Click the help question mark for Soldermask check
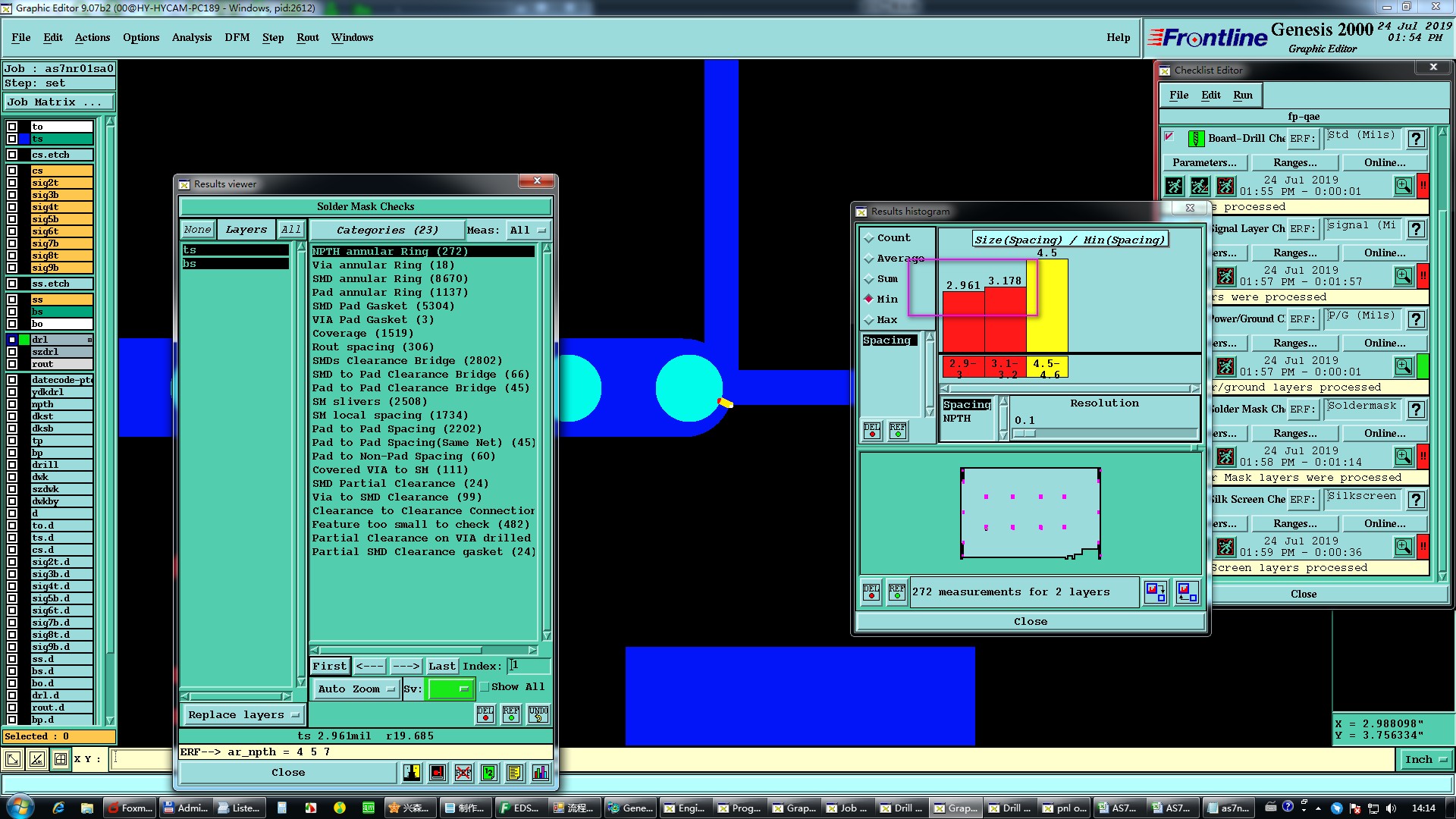 (x=1415, y=409)
